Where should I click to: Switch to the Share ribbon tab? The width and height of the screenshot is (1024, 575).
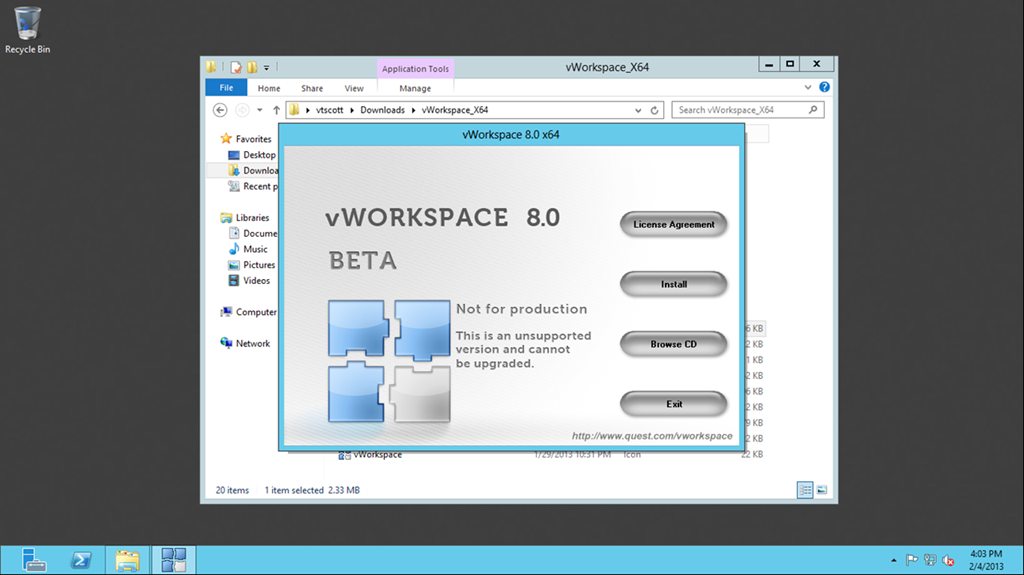(x=312, y=88)
